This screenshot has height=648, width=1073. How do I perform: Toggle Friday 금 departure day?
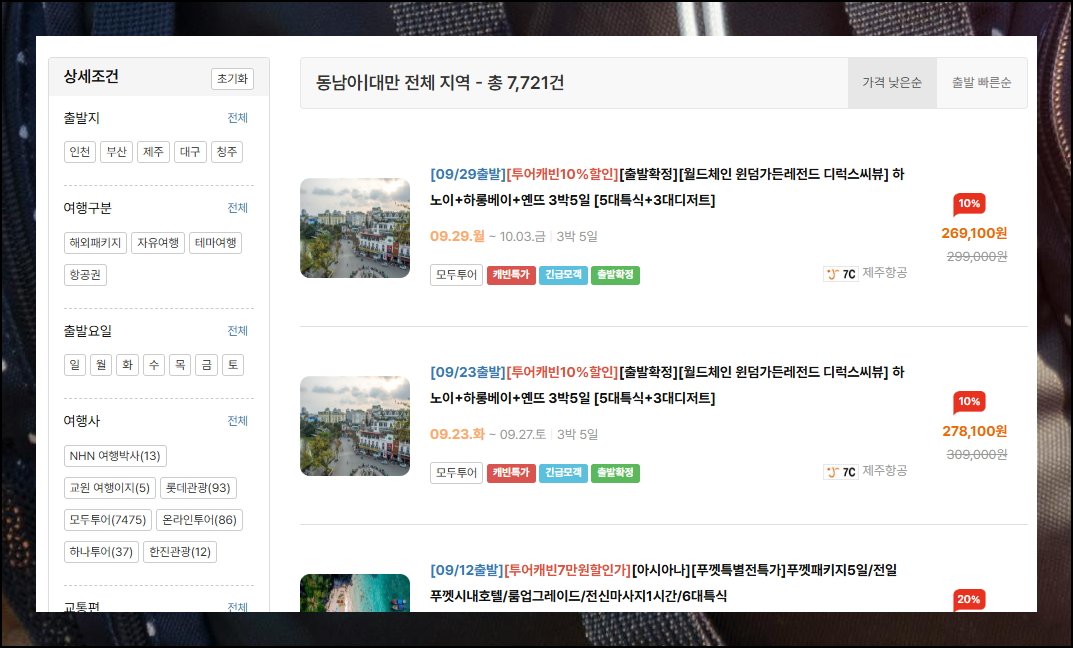(x=207, y=365)
